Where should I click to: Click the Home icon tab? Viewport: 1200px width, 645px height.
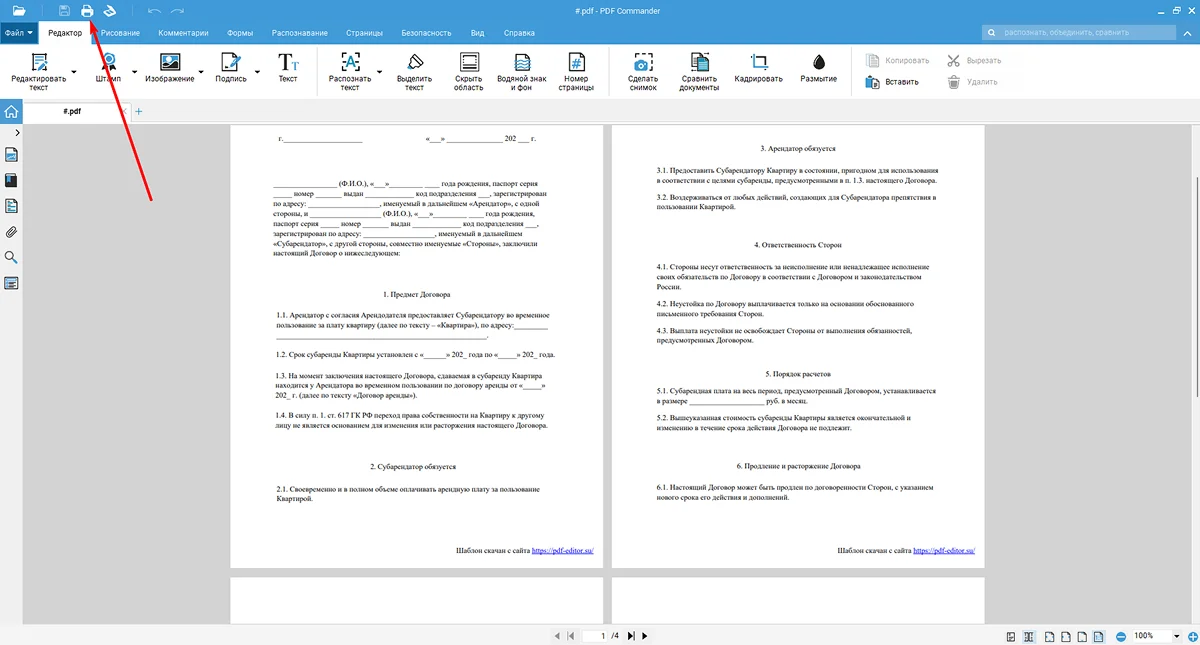[11, 111]
